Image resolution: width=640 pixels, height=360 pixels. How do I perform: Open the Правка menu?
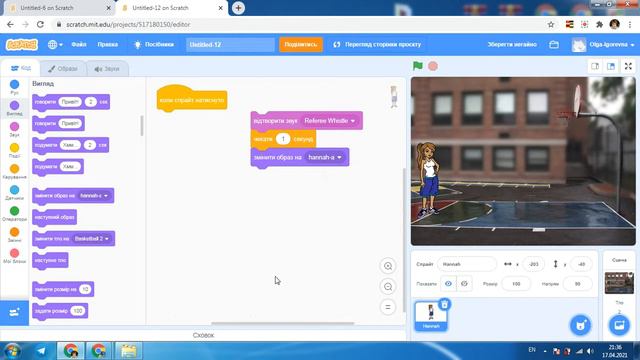[x=108, y=44]
